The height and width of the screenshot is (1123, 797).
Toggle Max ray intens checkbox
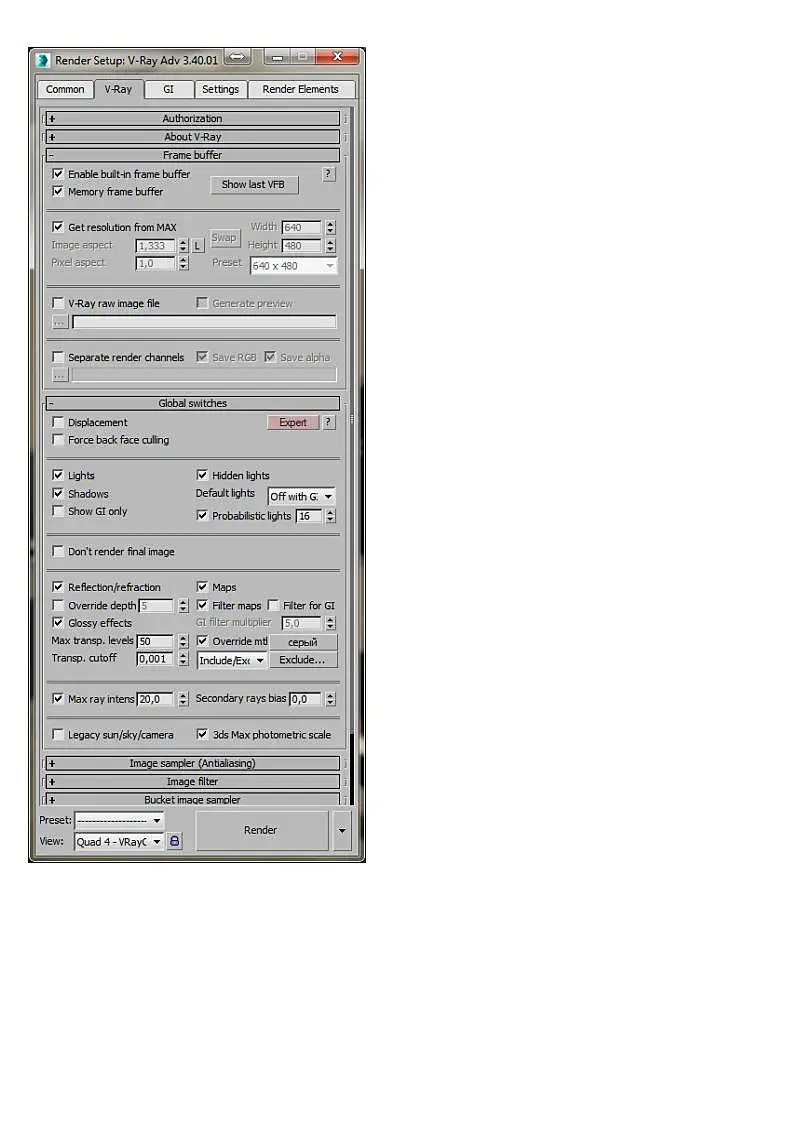58,699
